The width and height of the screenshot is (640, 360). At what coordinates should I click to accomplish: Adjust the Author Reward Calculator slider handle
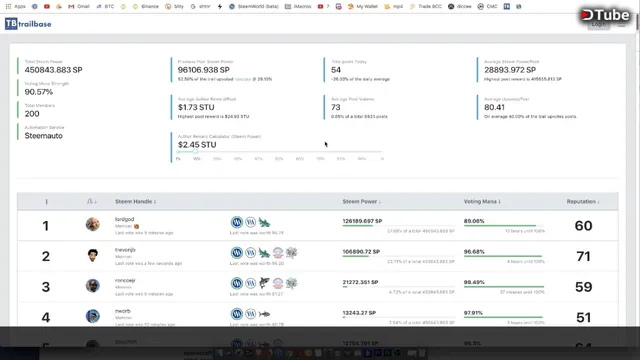coord(195,151)
